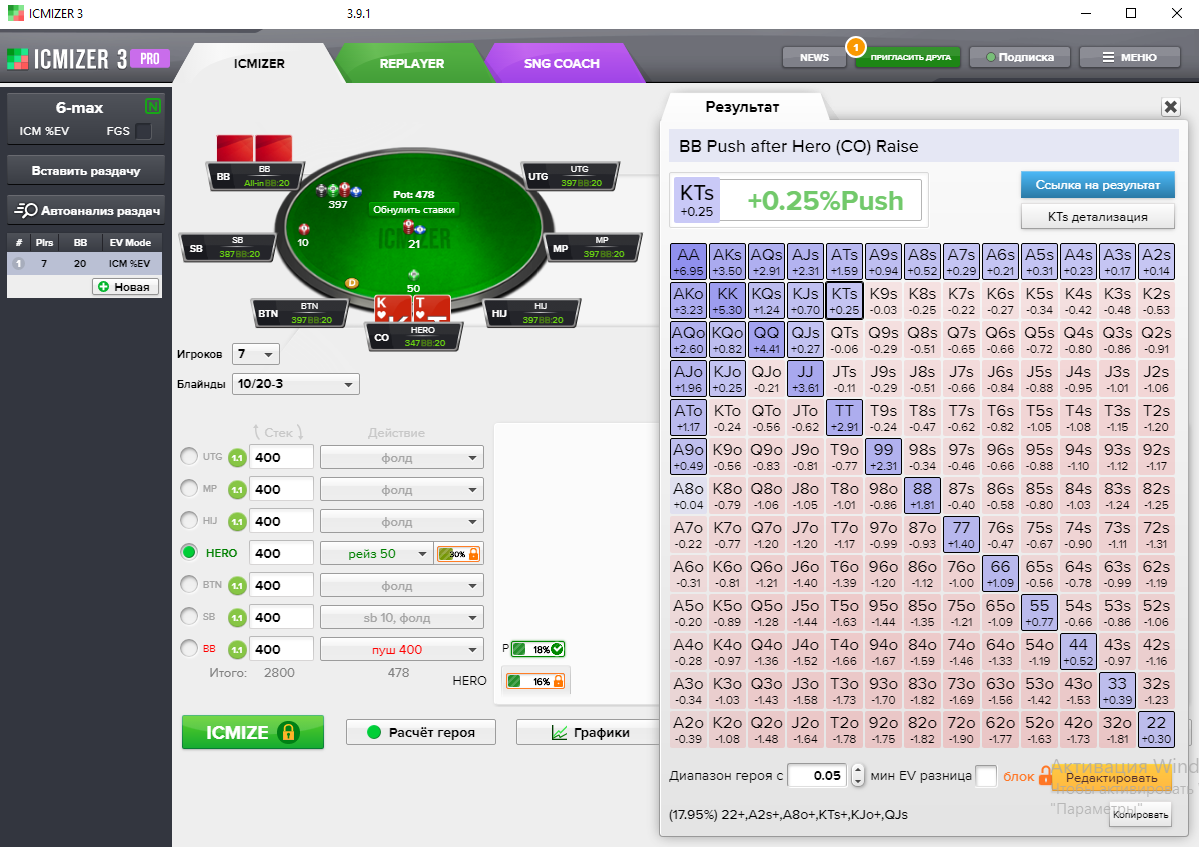Select the AA cell in range grid
The image size is (1199, 847).
(x=688, y=261)
